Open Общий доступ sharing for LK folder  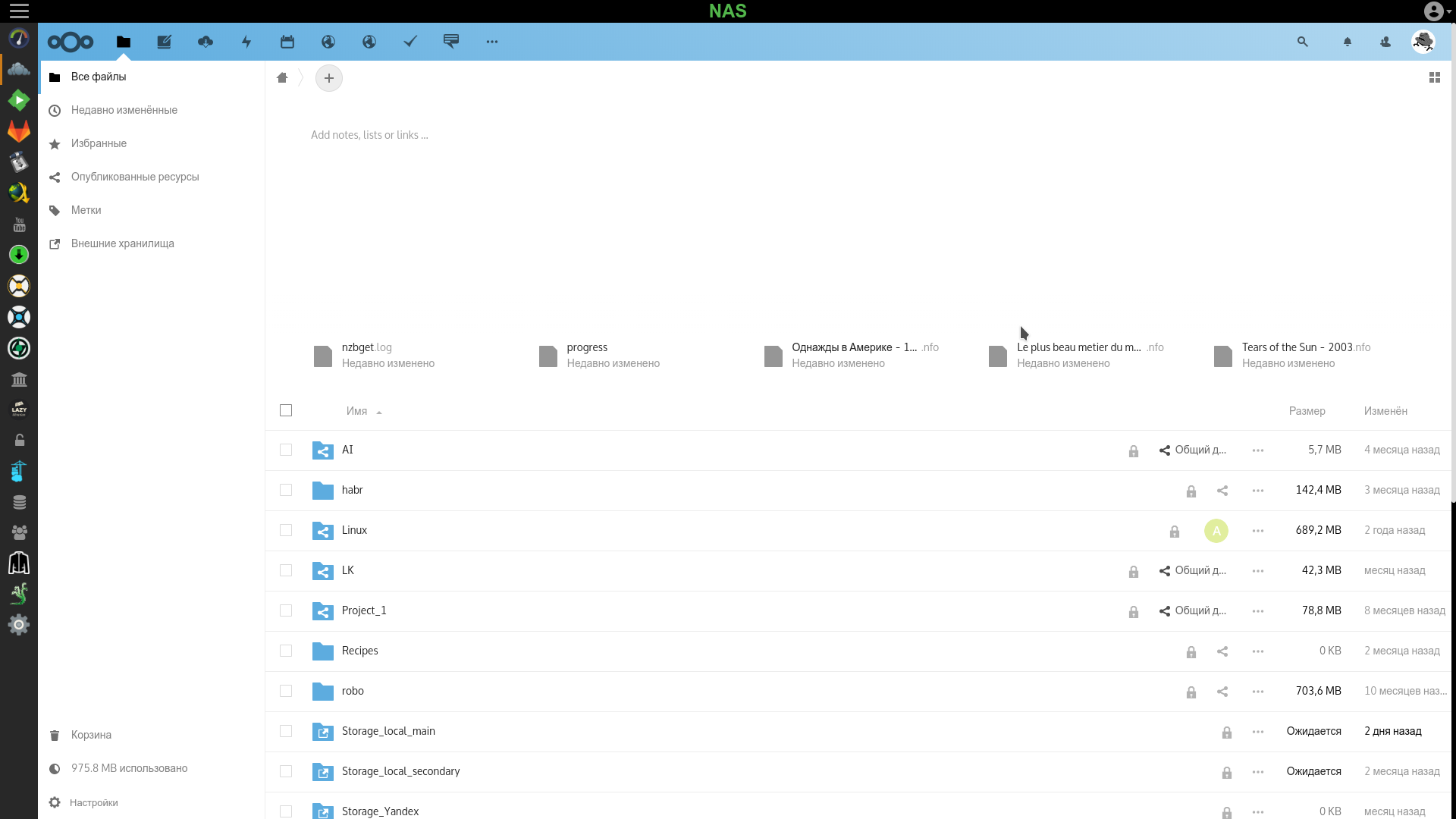[x=1192, y=570]
